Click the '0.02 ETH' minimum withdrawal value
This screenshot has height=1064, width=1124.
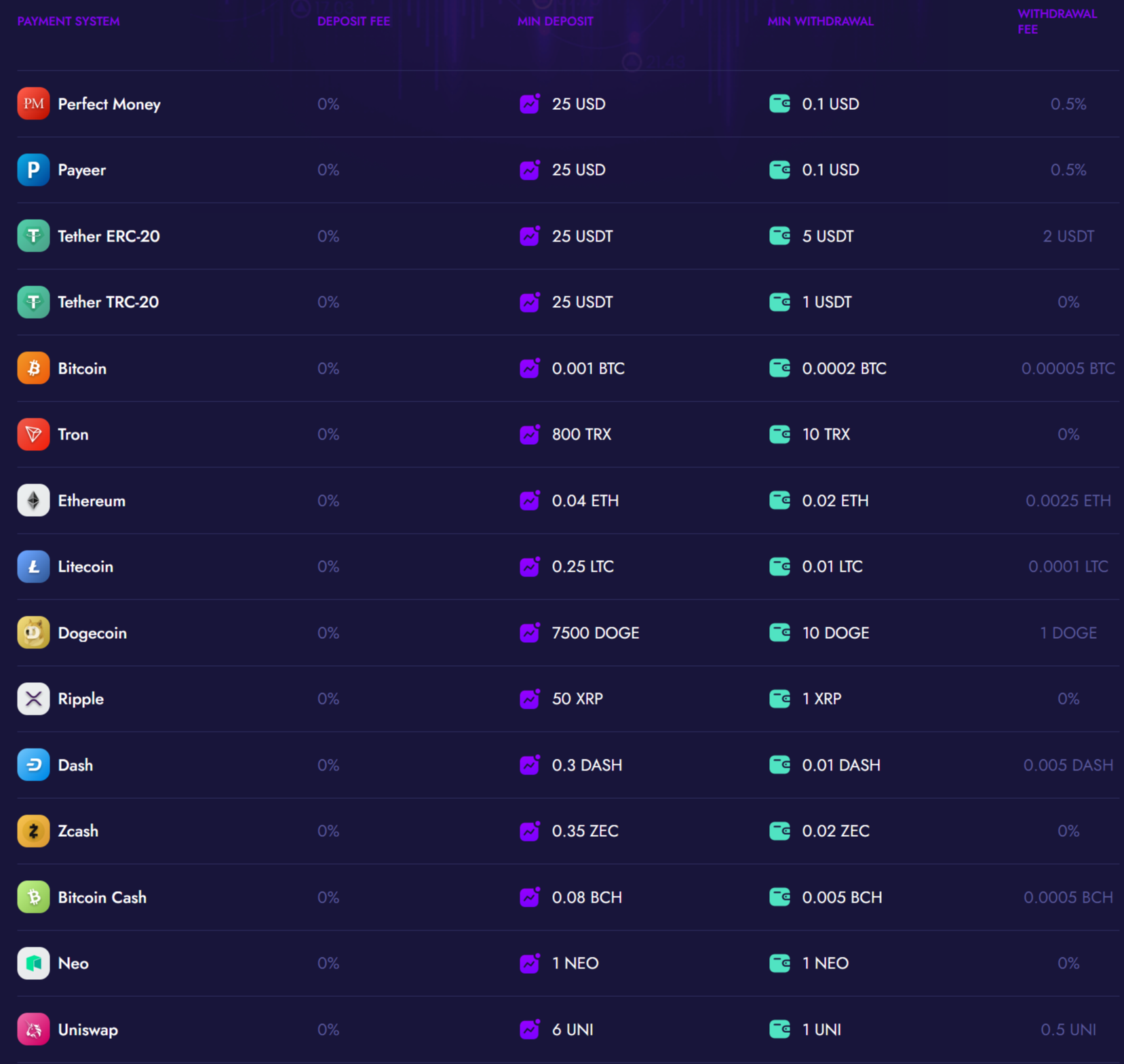pyautogui.click(x=835, y=500)
